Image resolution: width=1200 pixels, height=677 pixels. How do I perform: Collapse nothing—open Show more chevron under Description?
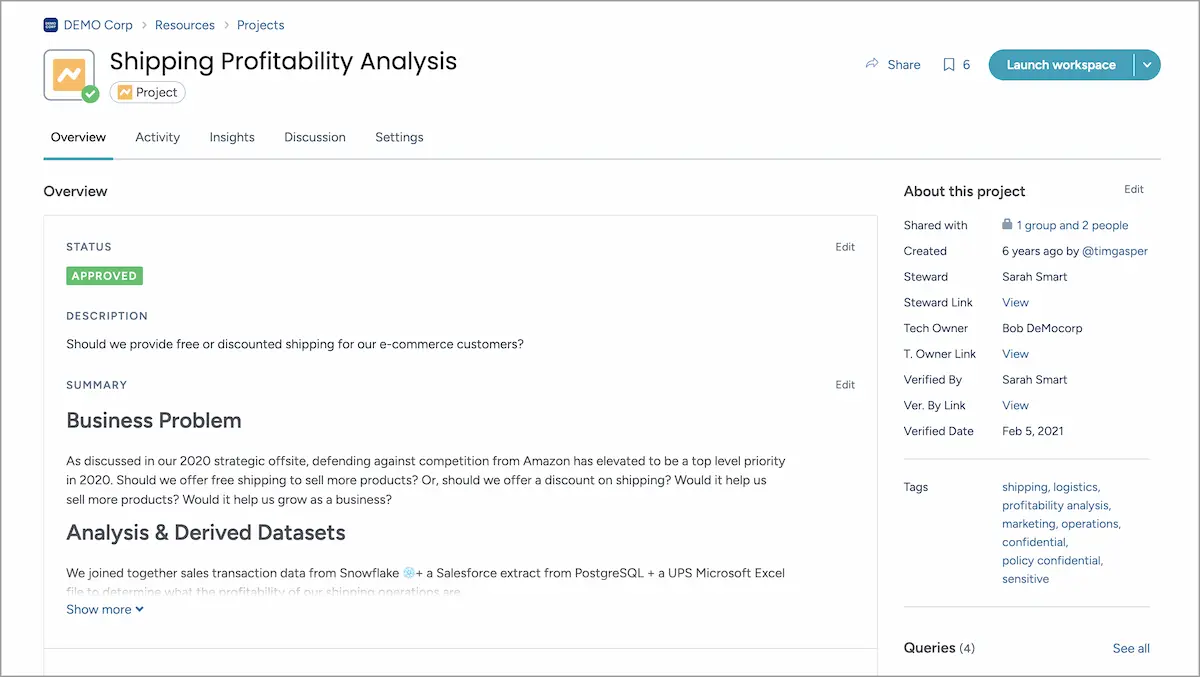138,608
